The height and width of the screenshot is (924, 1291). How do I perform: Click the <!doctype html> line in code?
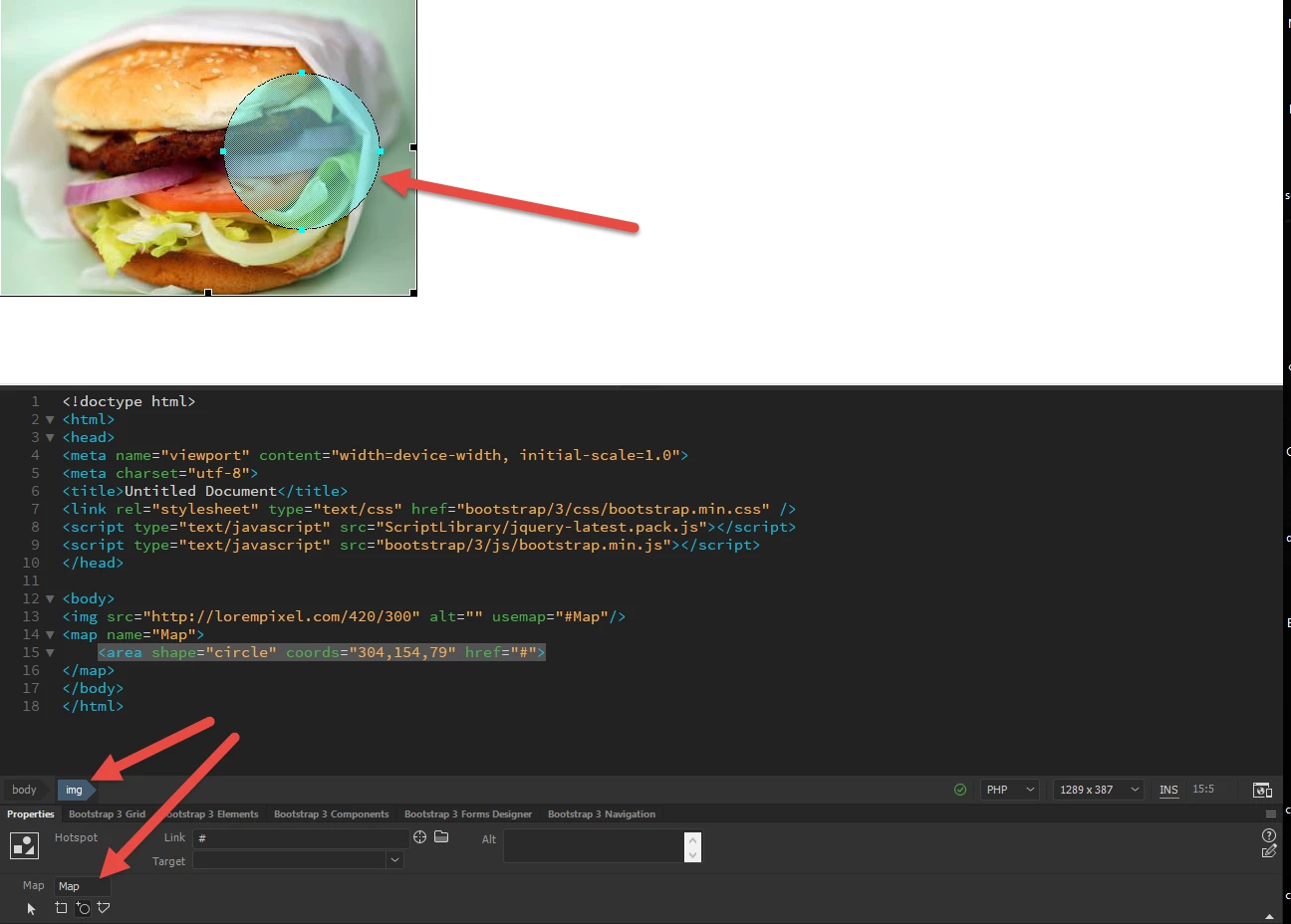click(129, 401)
